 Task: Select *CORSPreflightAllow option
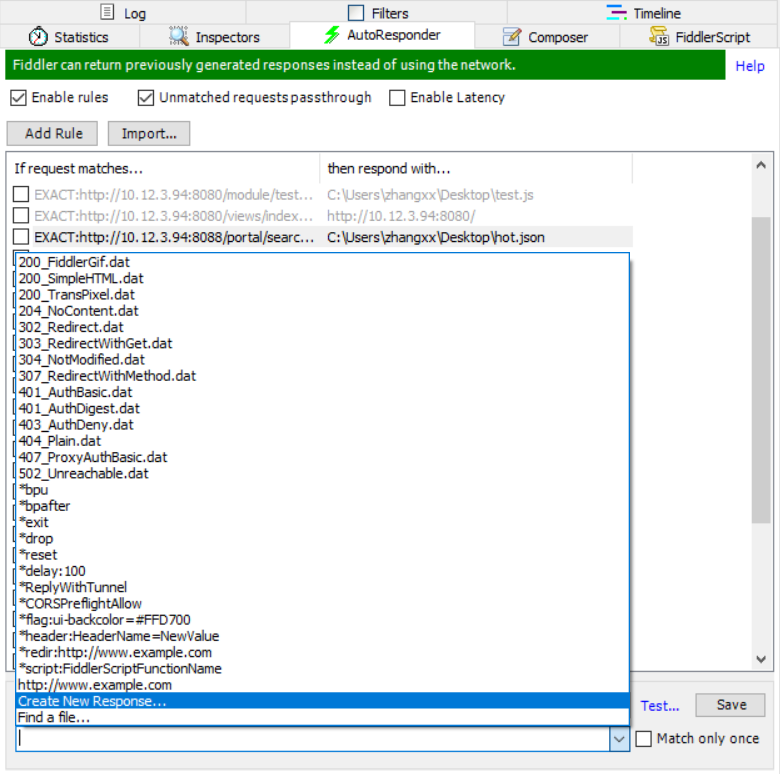tap(322, 604)
